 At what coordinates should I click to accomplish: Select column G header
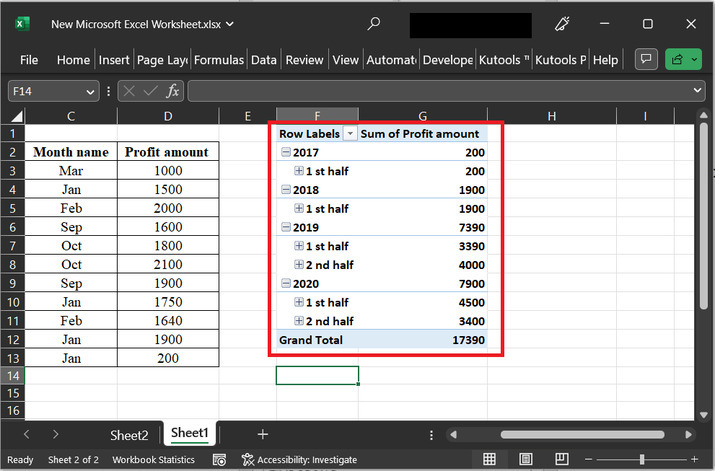(423, 116)
